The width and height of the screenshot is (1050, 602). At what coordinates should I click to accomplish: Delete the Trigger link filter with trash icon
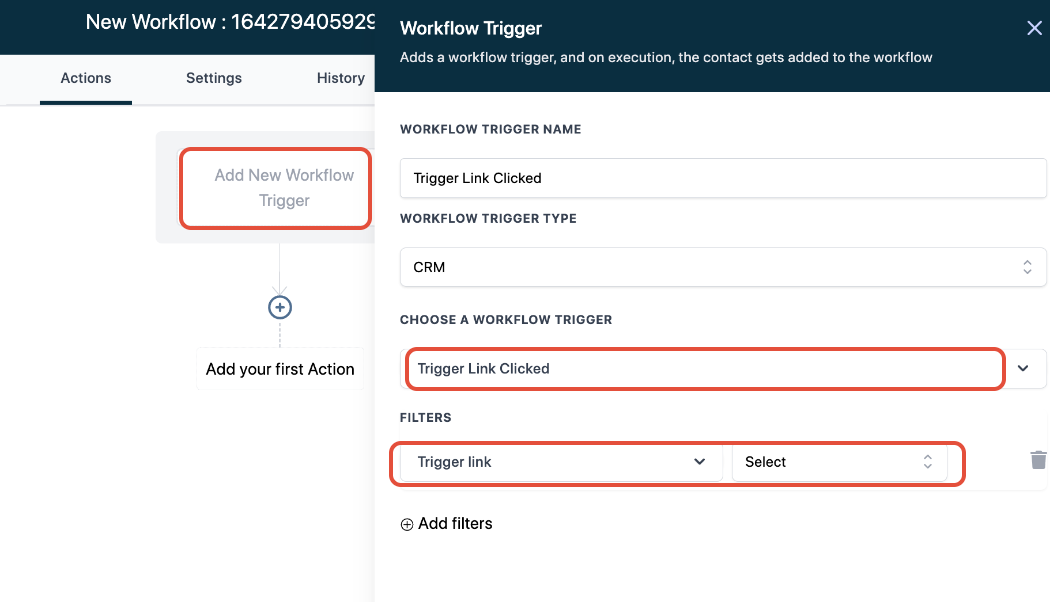(1038, 460)
